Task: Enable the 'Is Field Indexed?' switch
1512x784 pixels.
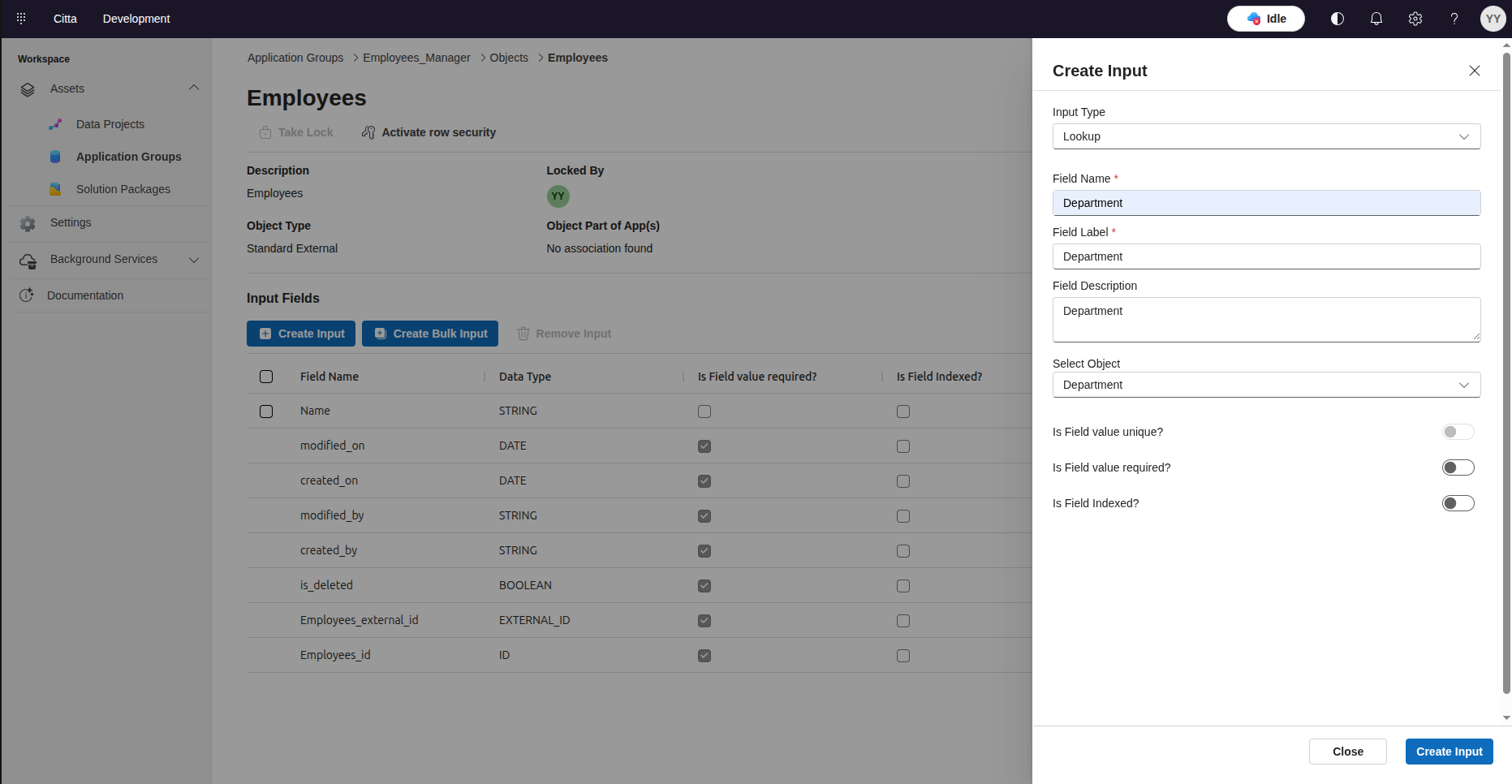Action: 1458,503
